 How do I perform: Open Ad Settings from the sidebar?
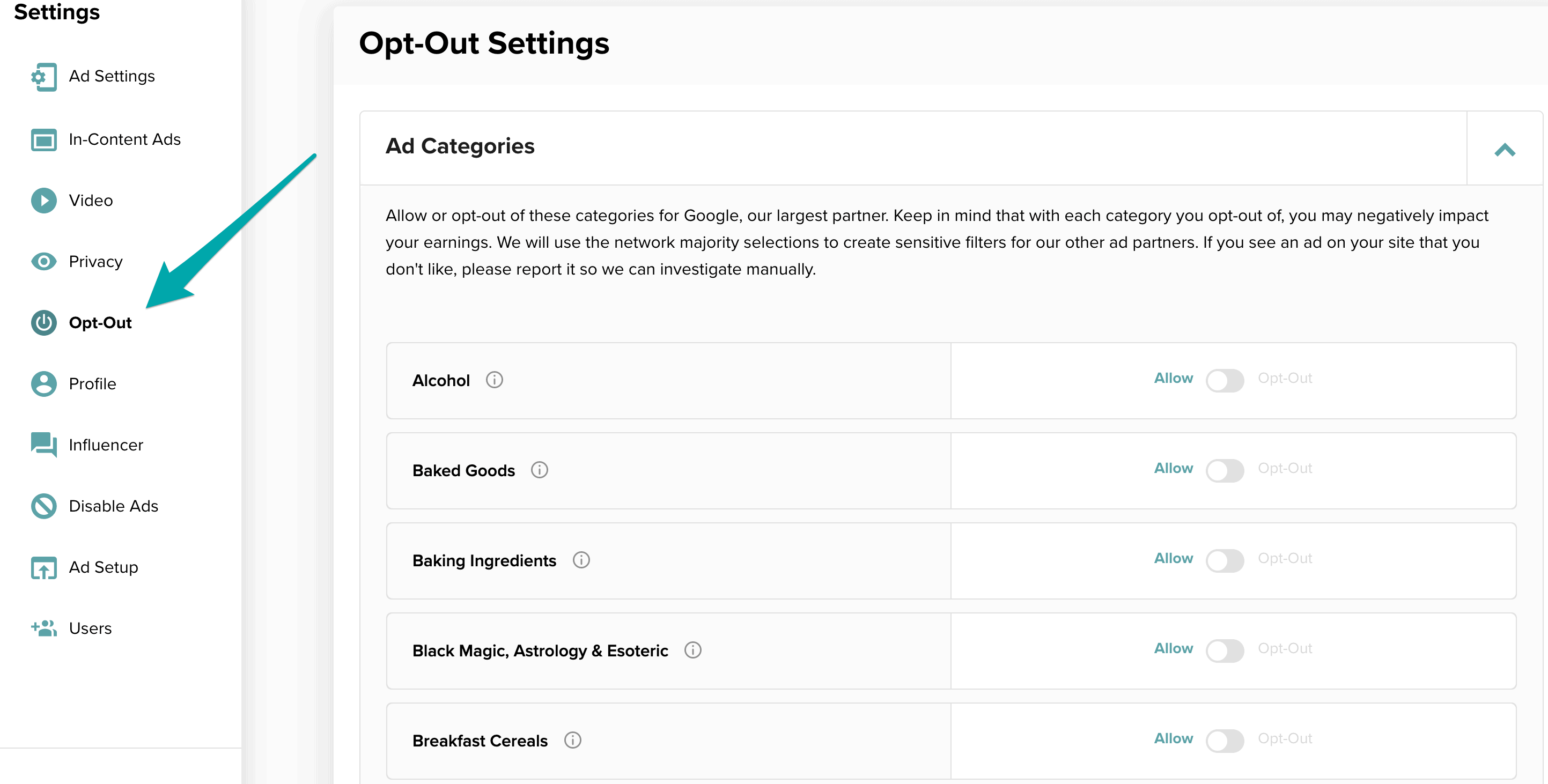(x=43, y=77)
